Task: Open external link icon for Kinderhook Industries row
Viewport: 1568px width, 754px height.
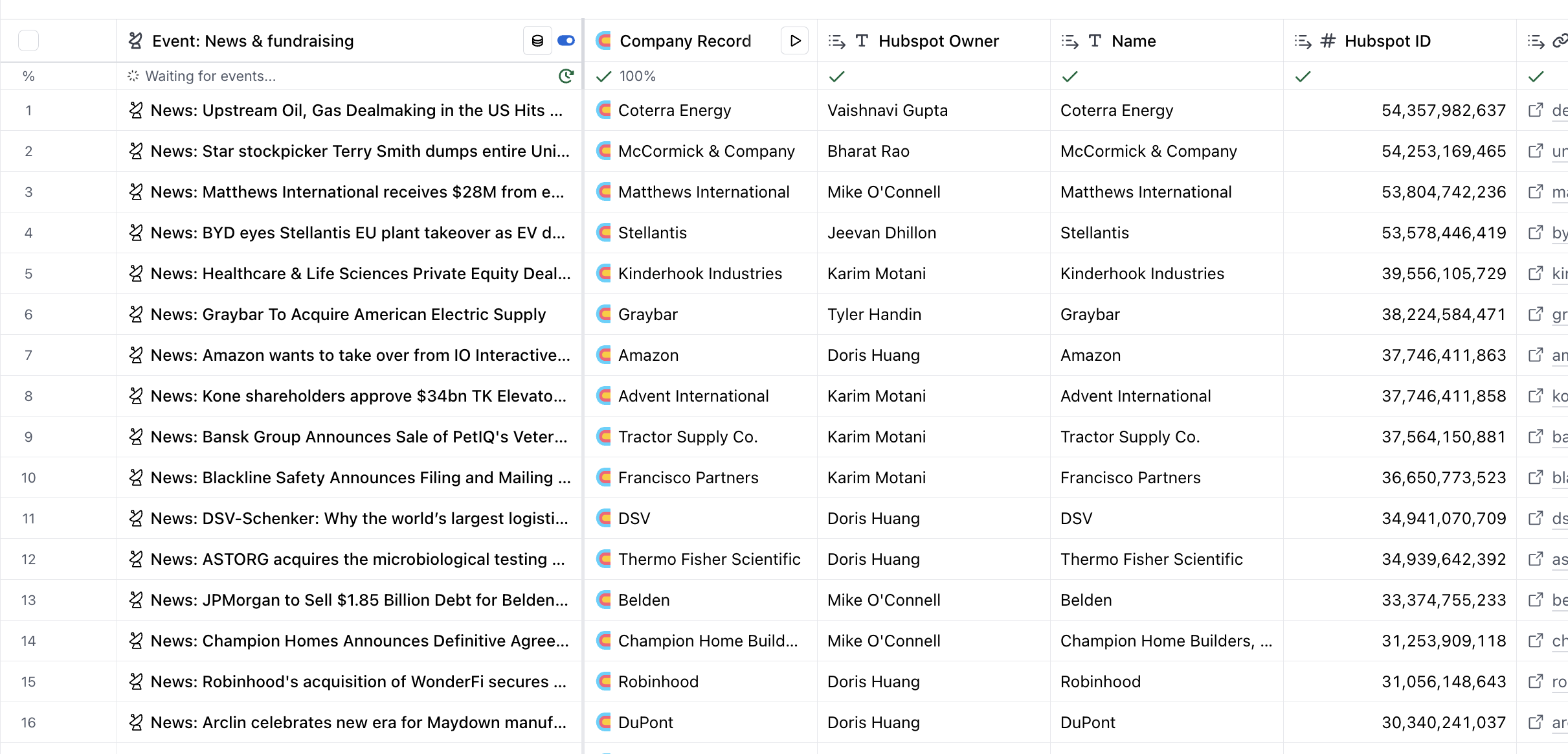Action: pyautogui.click(x=1536, y=273)
